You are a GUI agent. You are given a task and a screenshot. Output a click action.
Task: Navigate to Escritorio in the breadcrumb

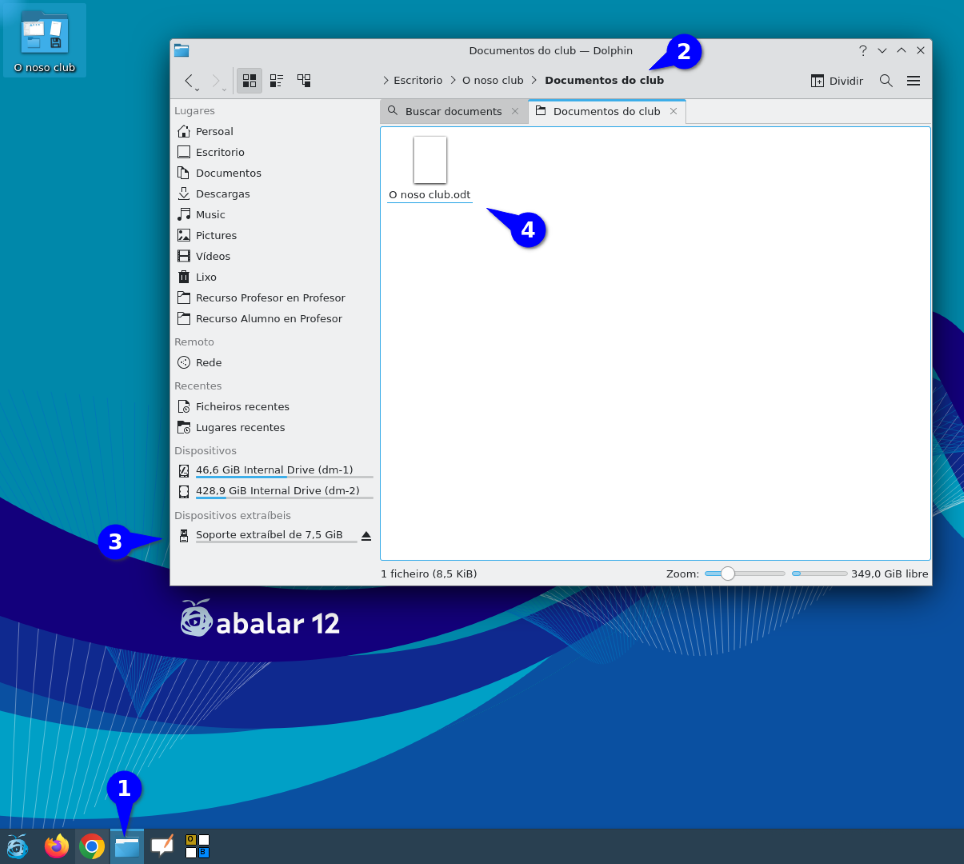click(x=417, y=81)
